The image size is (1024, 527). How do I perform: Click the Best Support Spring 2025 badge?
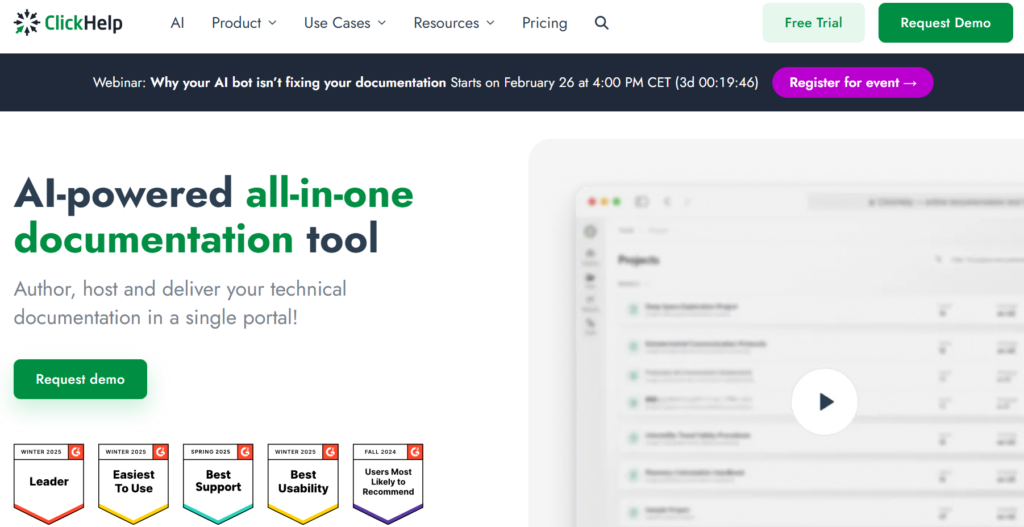tap(218, 483)
